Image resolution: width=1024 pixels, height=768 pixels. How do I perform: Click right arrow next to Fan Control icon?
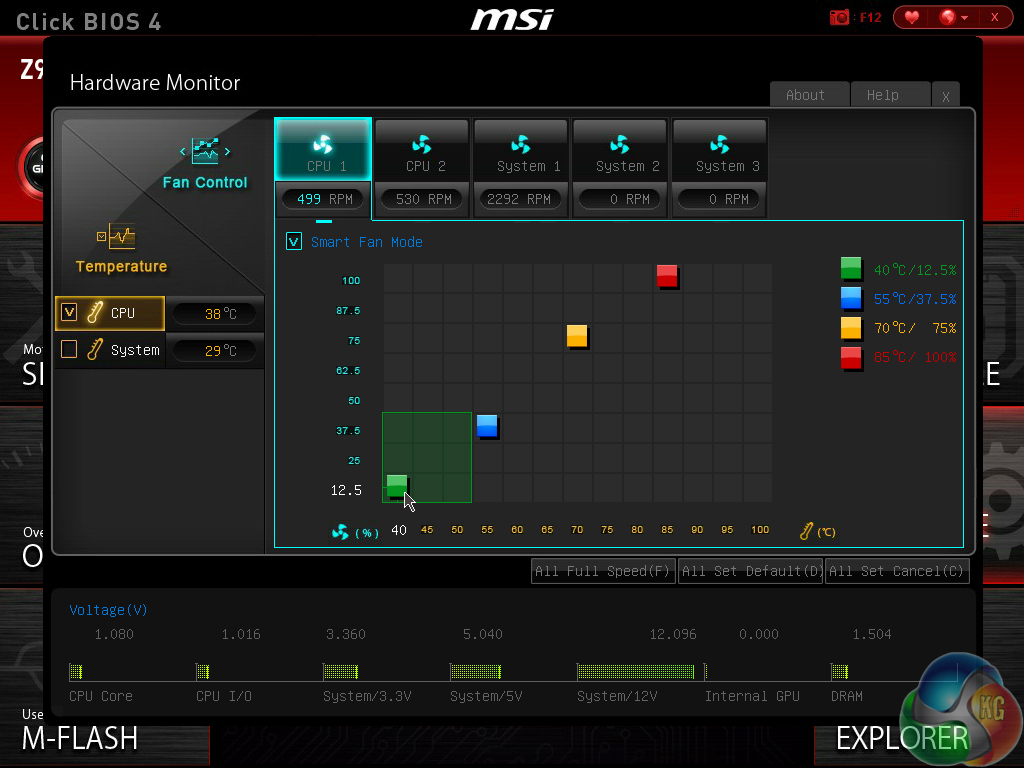click(228, 152)
